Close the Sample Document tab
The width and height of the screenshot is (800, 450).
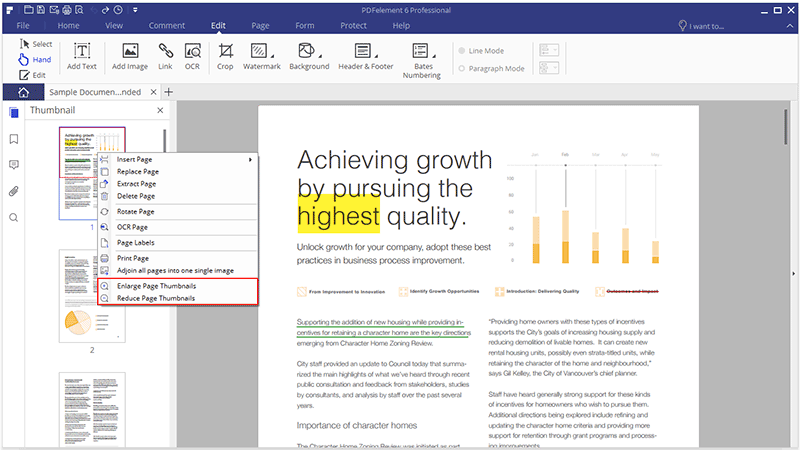[154, 92]
